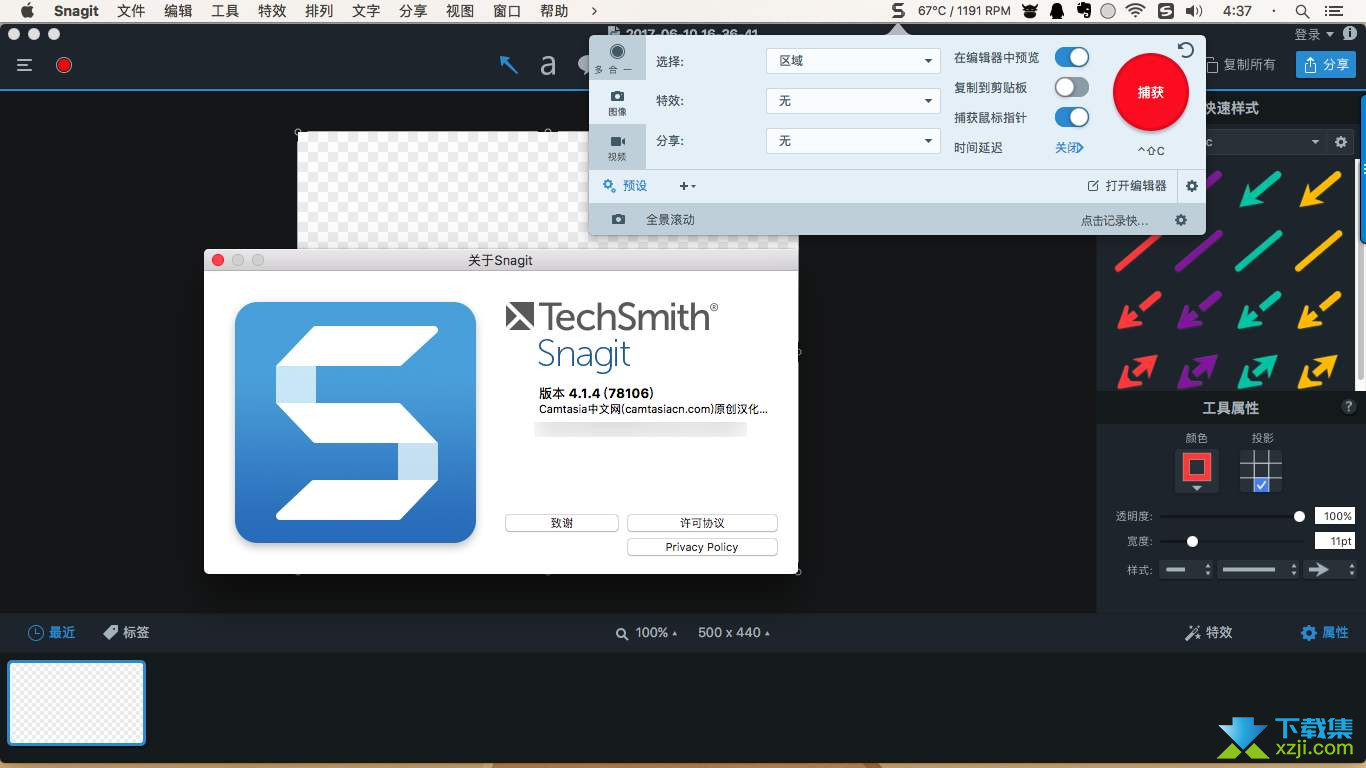Viewport: 1366px width, 768px height.
Task: Choose the teal dashed arrow quick style
Action: (x=1259, y=310)
